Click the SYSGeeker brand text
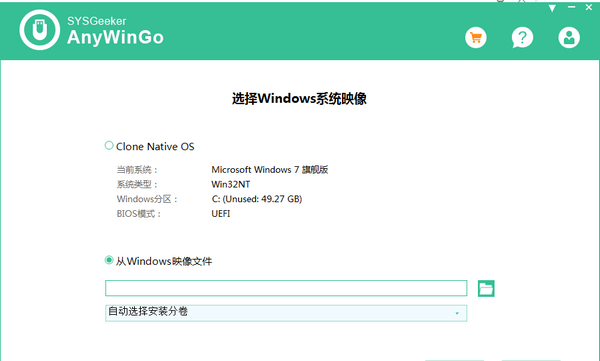Image resolution: width=600 pixels, height=361 pixels. click(96, 21)
